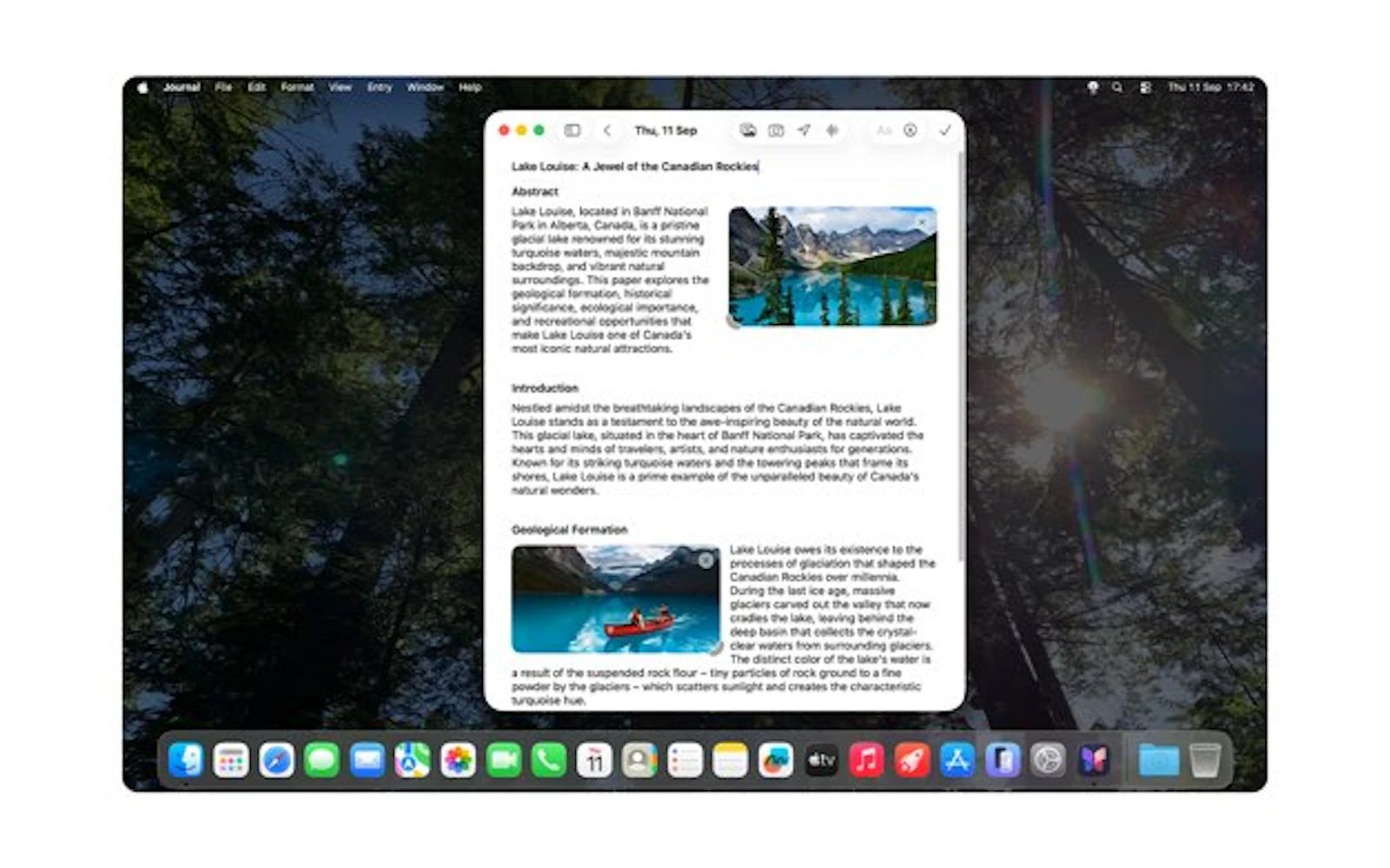
Task: Open the camera to take a photo
Action: (x=776, y=130)
